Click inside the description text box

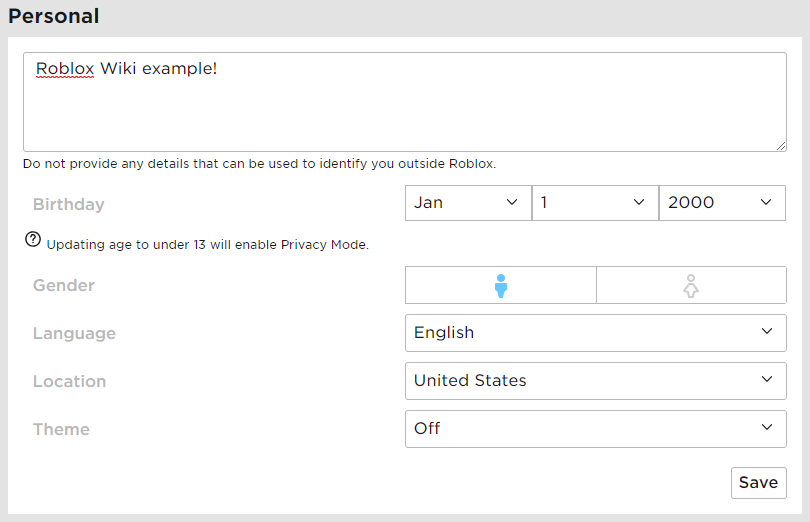(x=404, y=110)
